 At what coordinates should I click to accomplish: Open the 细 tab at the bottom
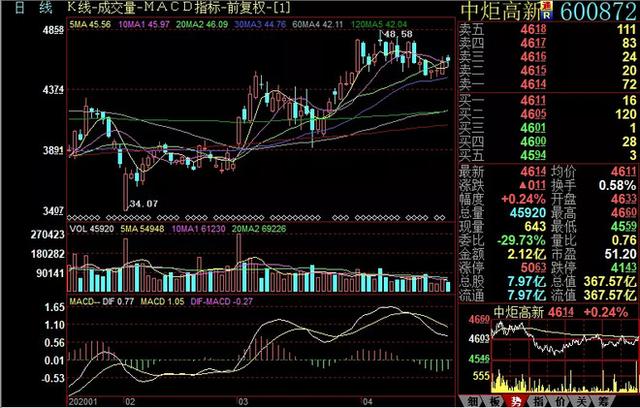coord(472,401)
